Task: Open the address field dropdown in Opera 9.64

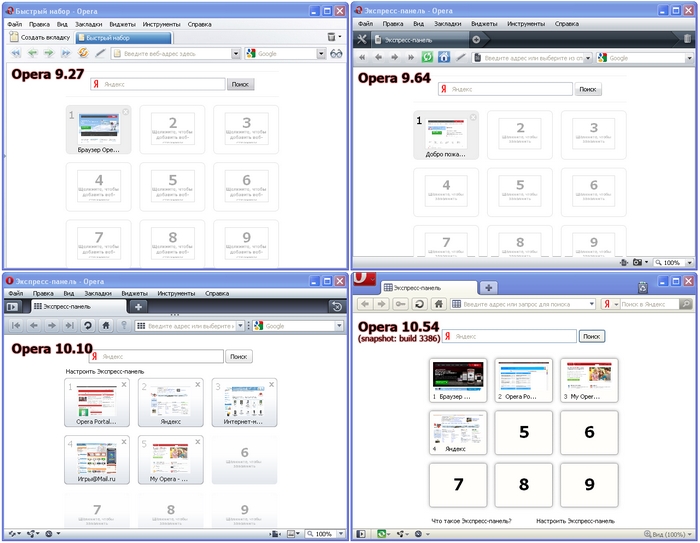Action: point(586,58)
